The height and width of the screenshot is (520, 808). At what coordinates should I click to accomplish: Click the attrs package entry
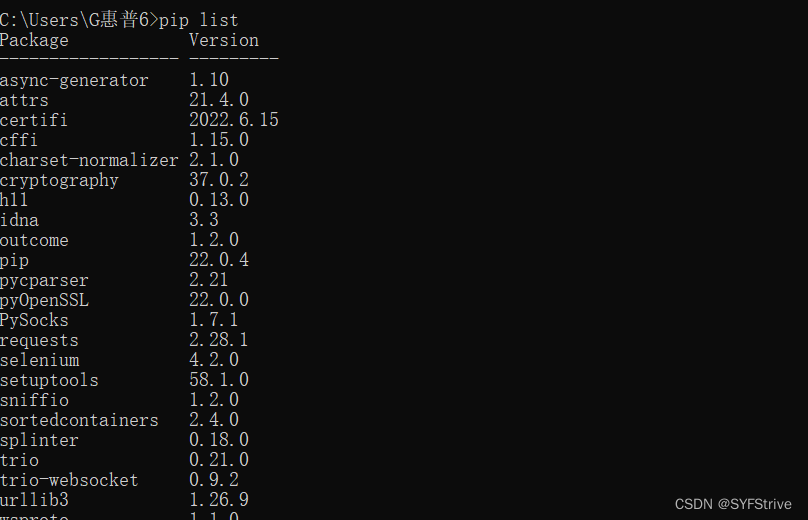24,100
